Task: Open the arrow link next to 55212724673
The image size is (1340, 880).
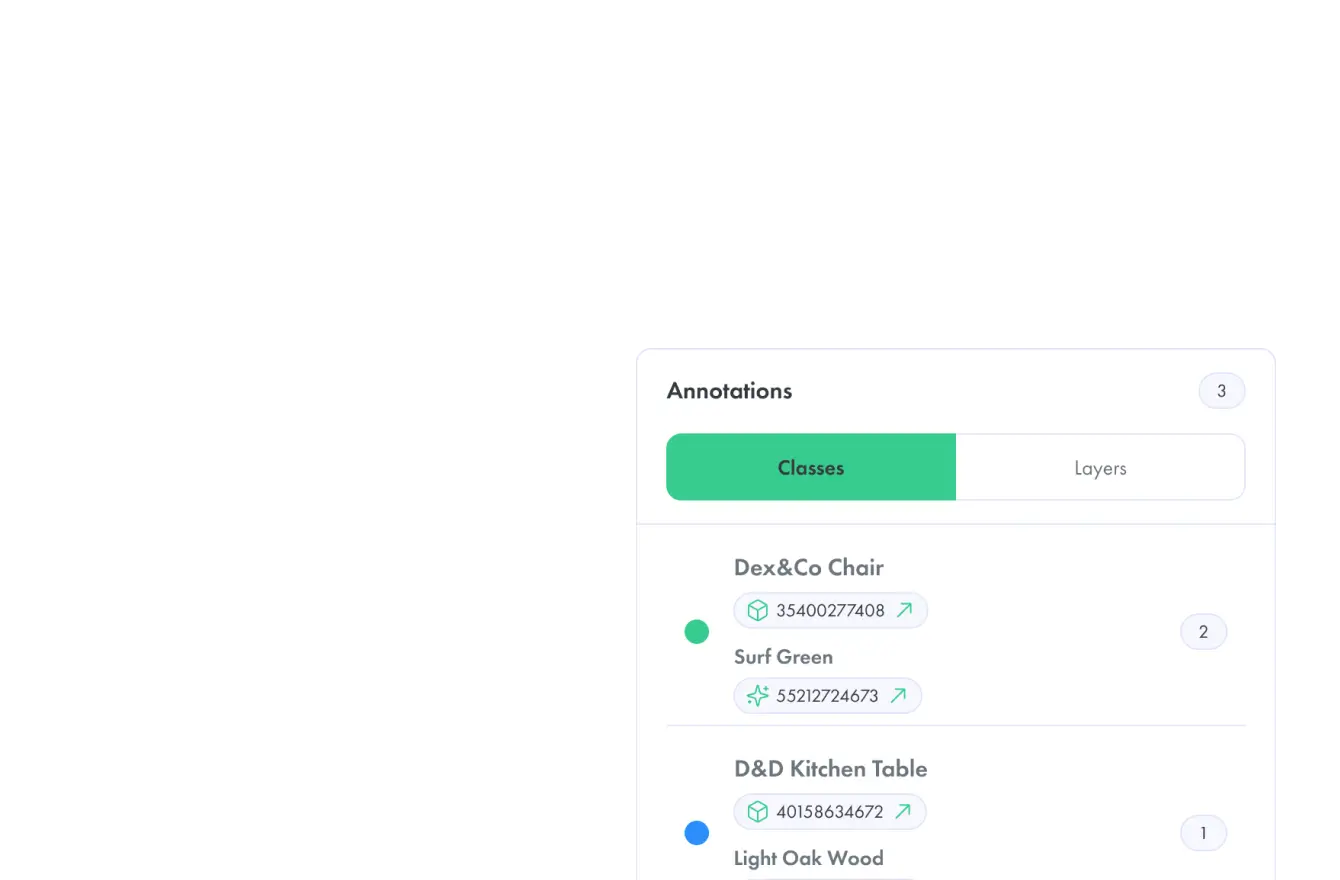Action: (x=898, y=695)
